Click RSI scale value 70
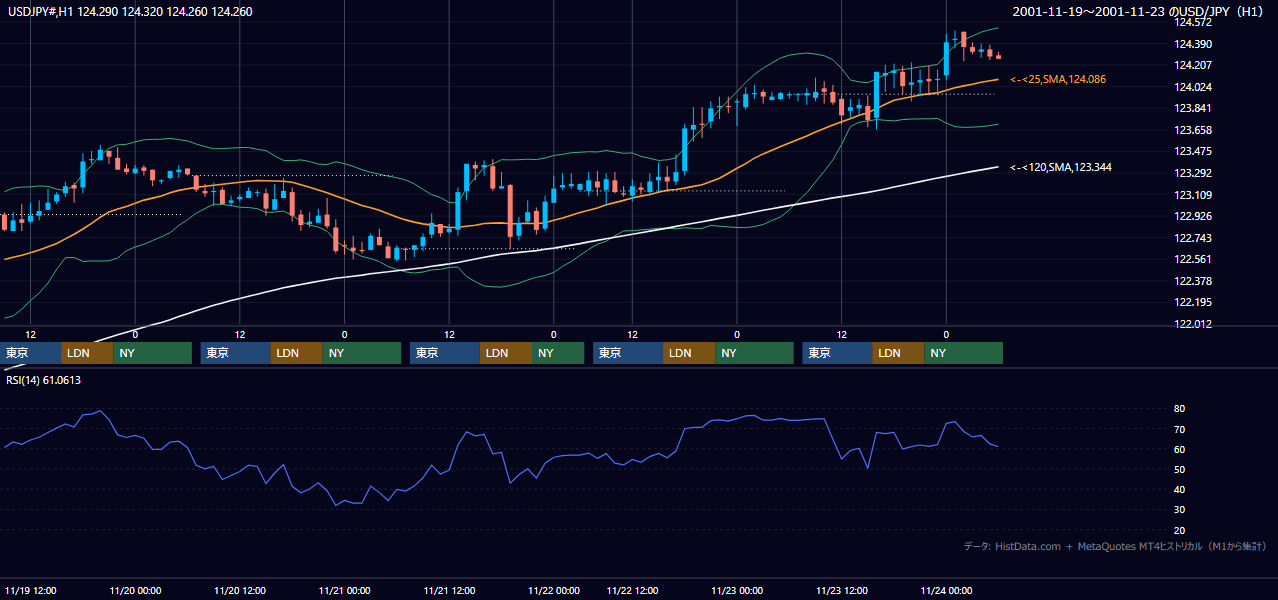 coord(1179,430)
